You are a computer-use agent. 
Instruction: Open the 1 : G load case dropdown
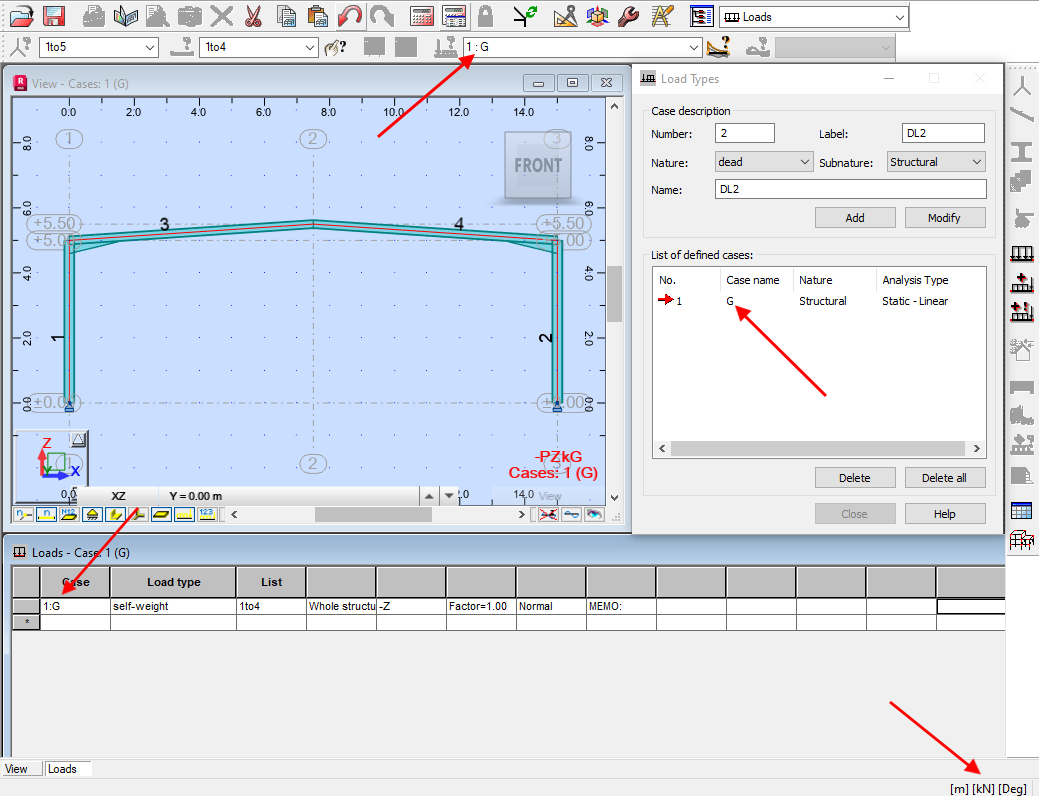coord(693,48)
